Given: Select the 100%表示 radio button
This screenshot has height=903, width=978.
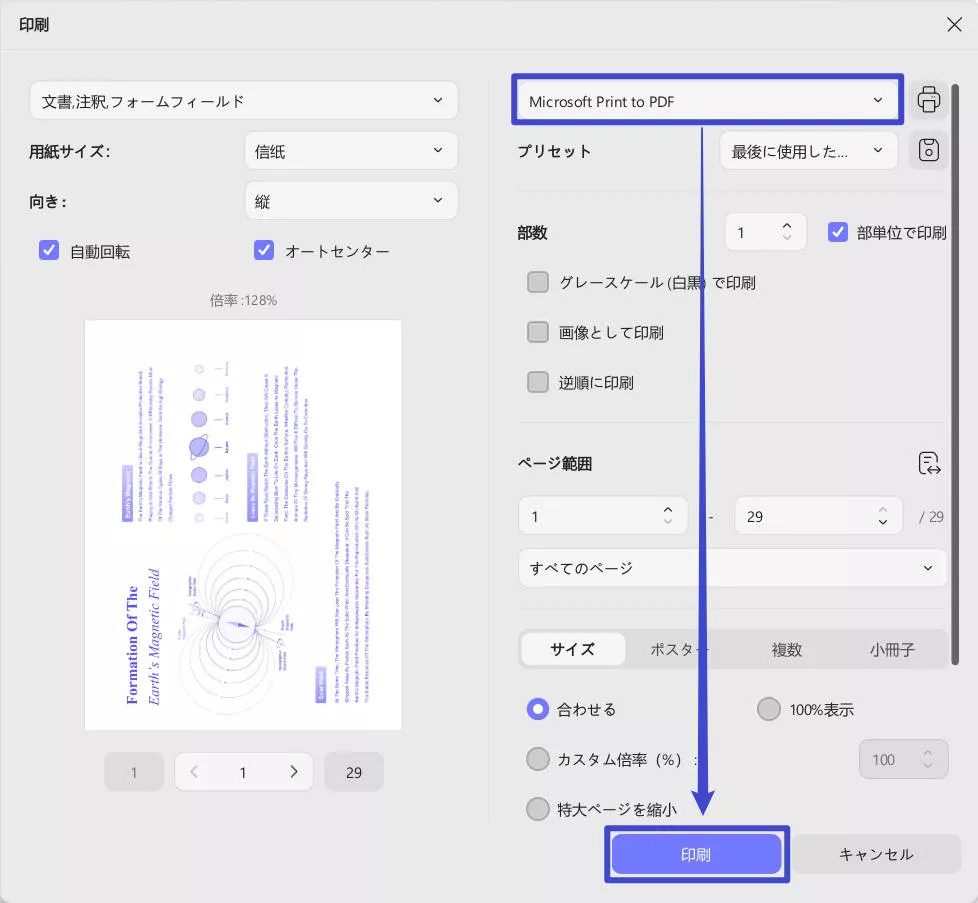Looking at the screenshot, I should [769, 709].
